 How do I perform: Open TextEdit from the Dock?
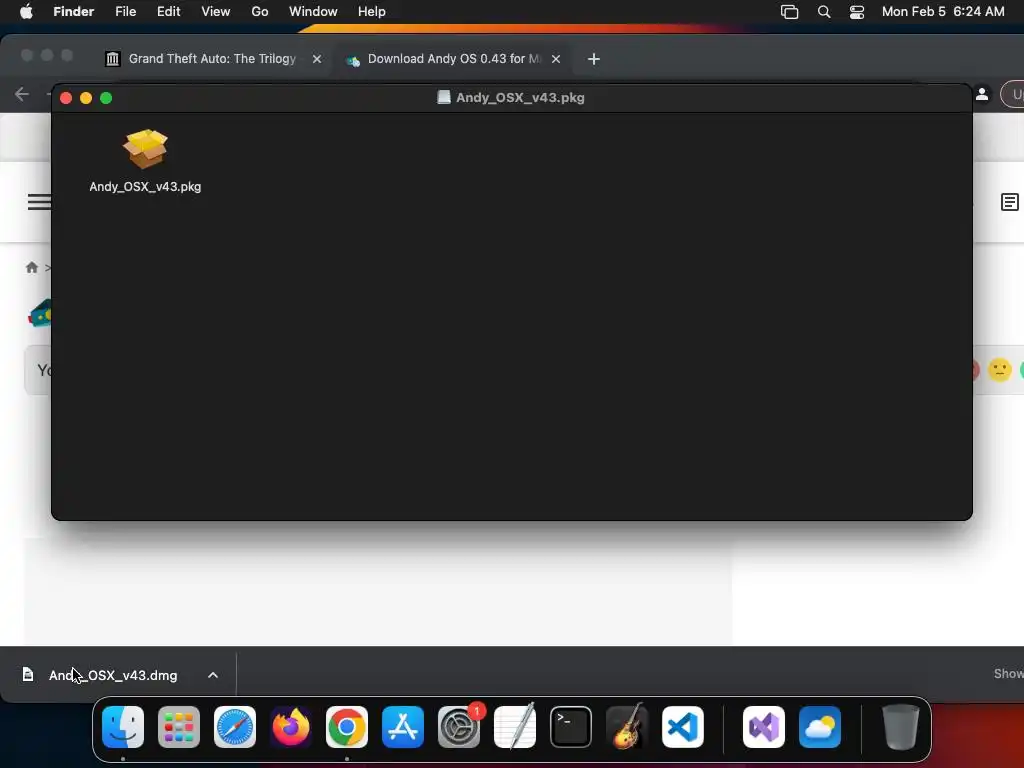[x=515, y=727]
